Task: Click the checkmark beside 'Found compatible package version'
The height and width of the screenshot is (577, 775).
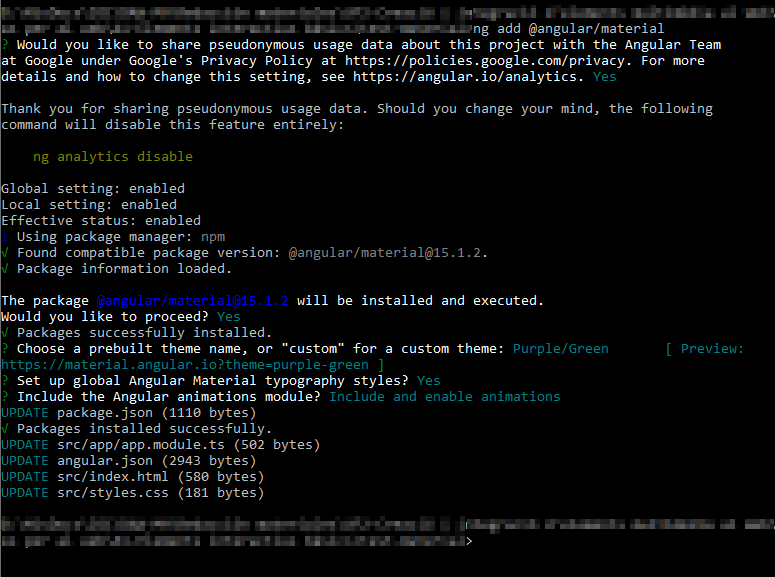Action: coord(5,253)
